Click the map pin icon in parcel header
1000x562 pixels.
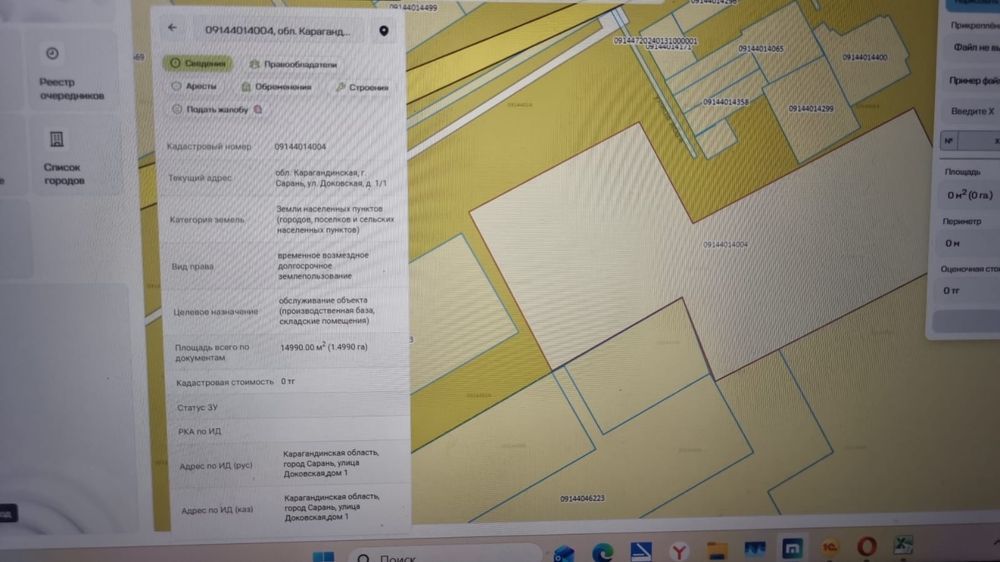tap(383, 31)
